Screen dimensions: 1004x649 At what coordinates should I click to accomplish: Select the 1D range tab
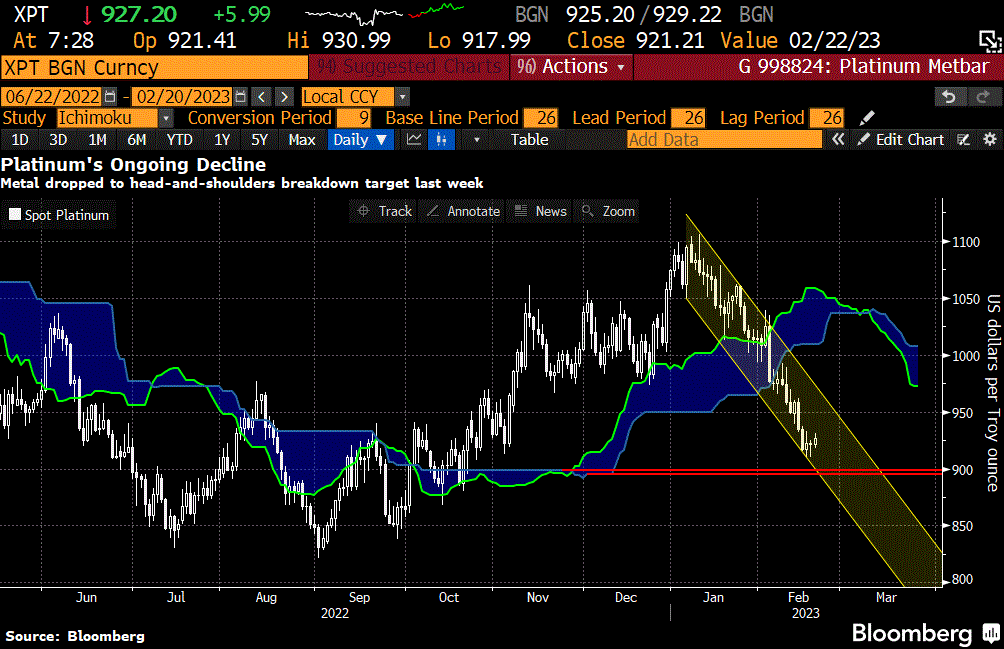tap(20, 140)
